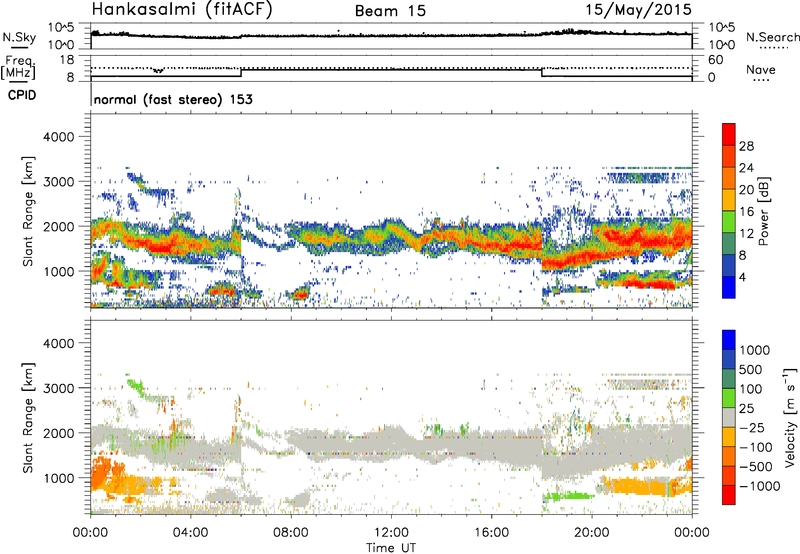Pick the red top segment of Power color bar

click(729, 134)
